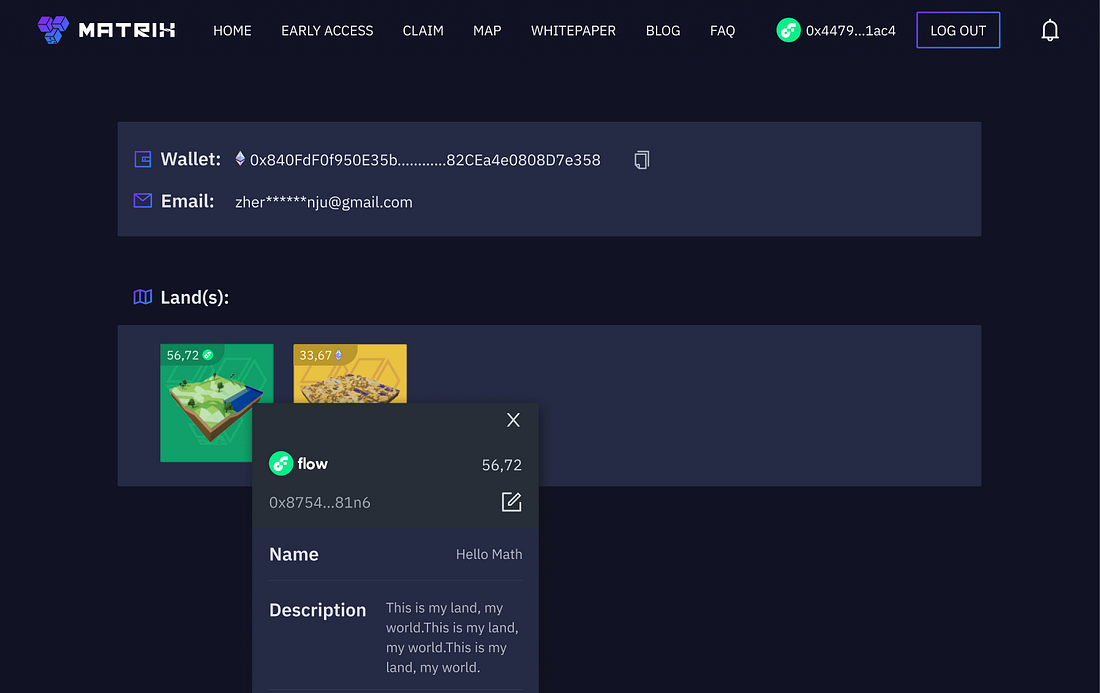Select the yellow land 33,67 thumbnail
Viewport: 1100px width, 693px height.
point(350,375)
